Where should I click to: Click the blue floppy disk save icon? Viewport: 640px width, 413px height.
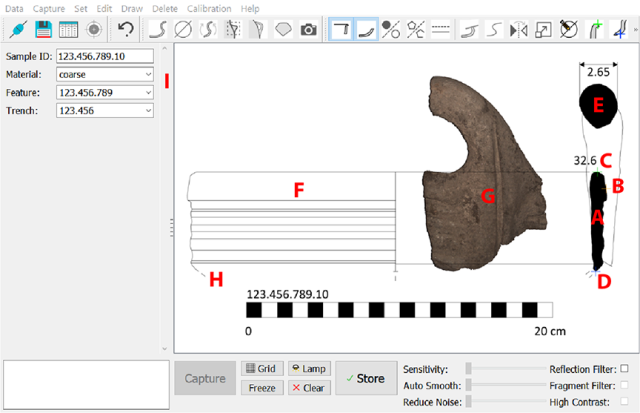43,30
